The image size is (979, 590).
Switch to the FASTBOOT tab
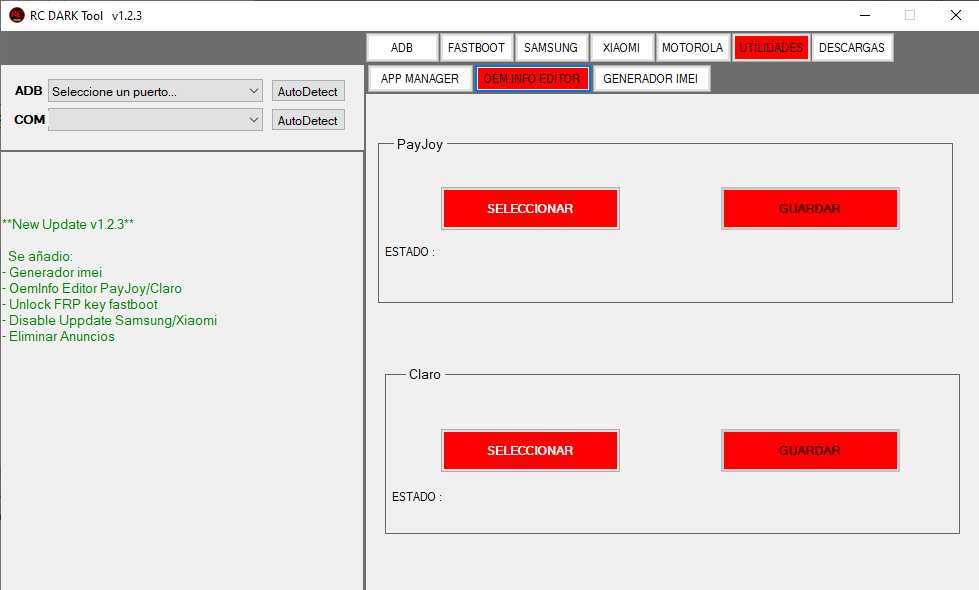[476, 48]
